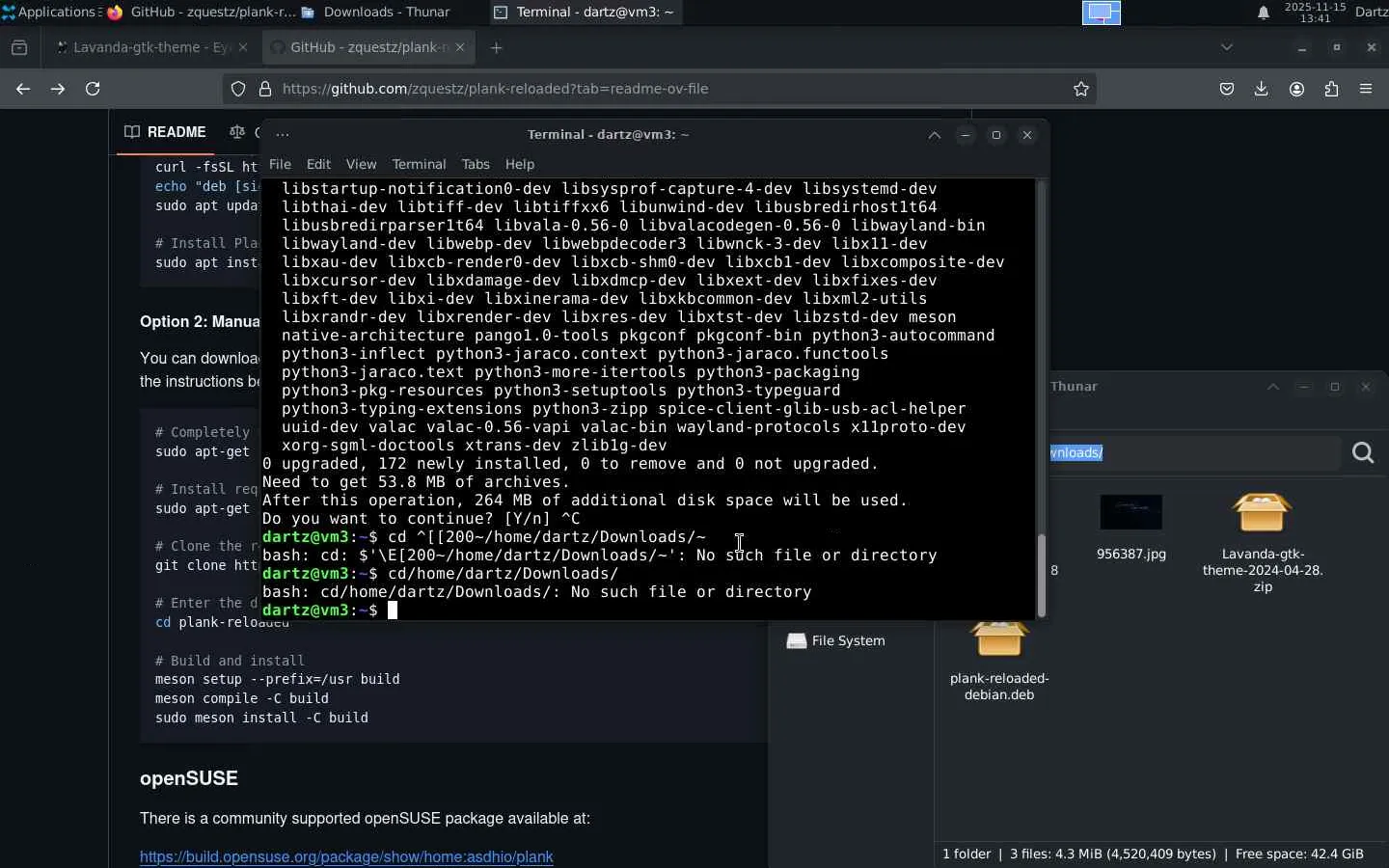Open the clock showing 2025-11-15 13:41
Viewport: 1389px width, 868px height.
(1315, 13)
